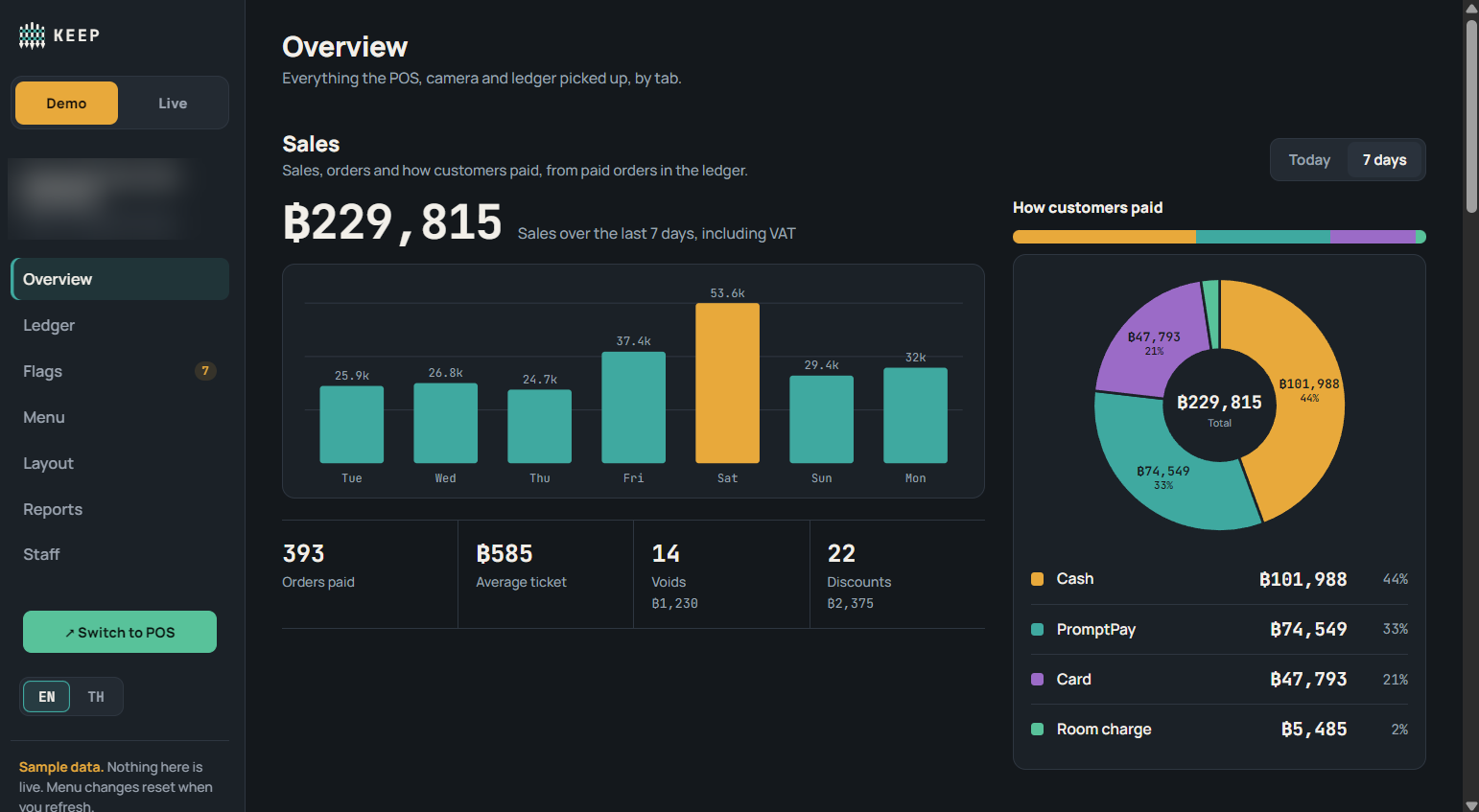Click the ฿585 Average ticket stat

tap(546, 574)
